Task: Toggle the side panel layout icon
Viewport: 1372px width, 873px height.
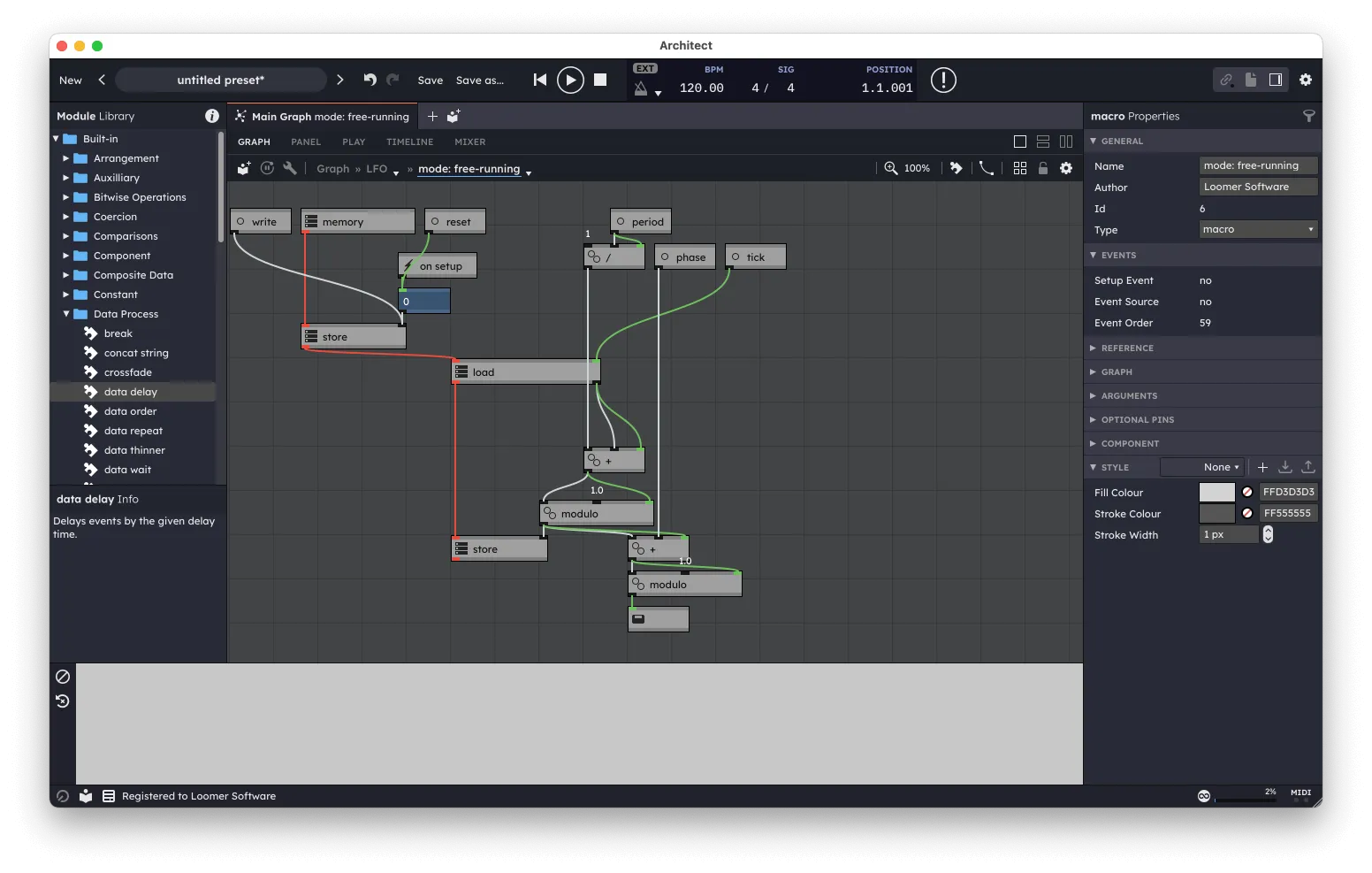Action: tap(1276, 80)
